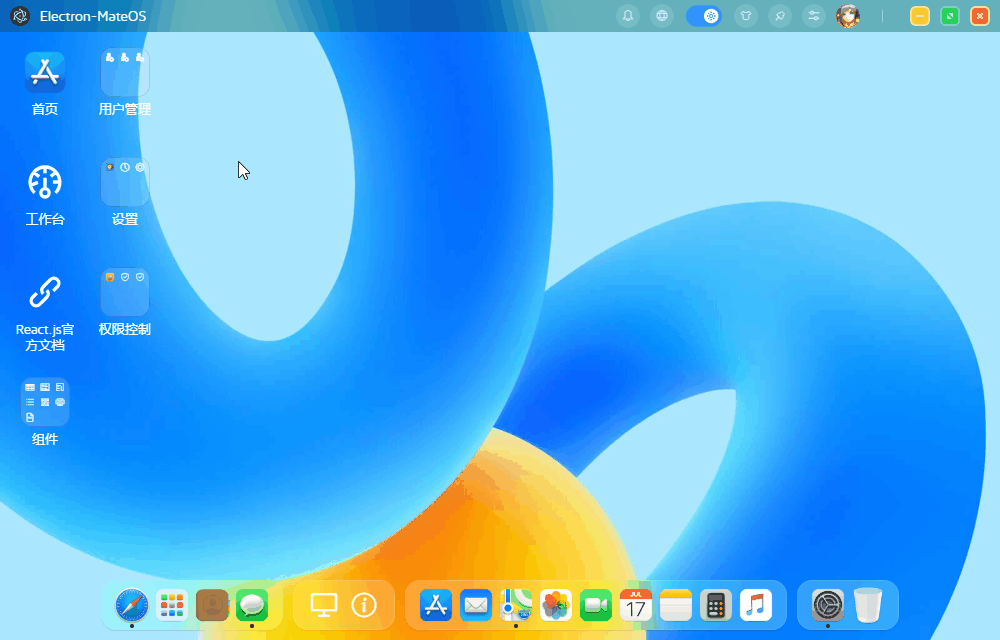Screen dimensions: 1000x640
Task: Launch Safari from the dock
Action: [x=132, y=605]
